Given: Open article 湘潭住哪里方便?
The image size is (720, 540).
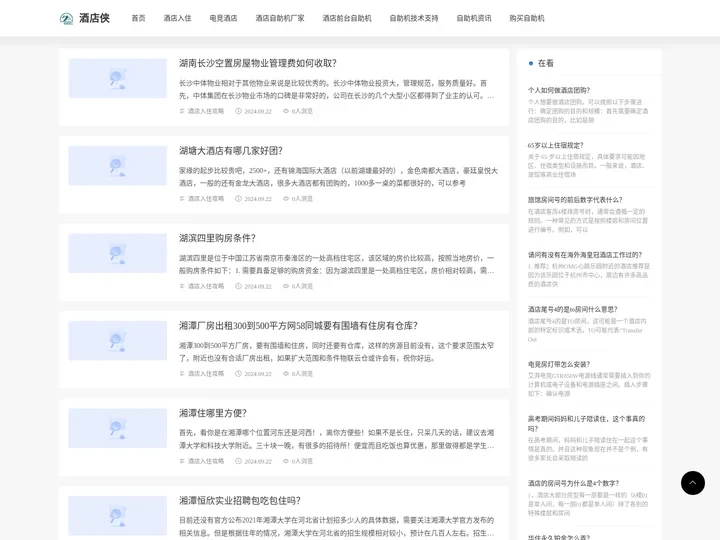Looking at the screenshot, I should pyautogui.click(x=213, y=413).
